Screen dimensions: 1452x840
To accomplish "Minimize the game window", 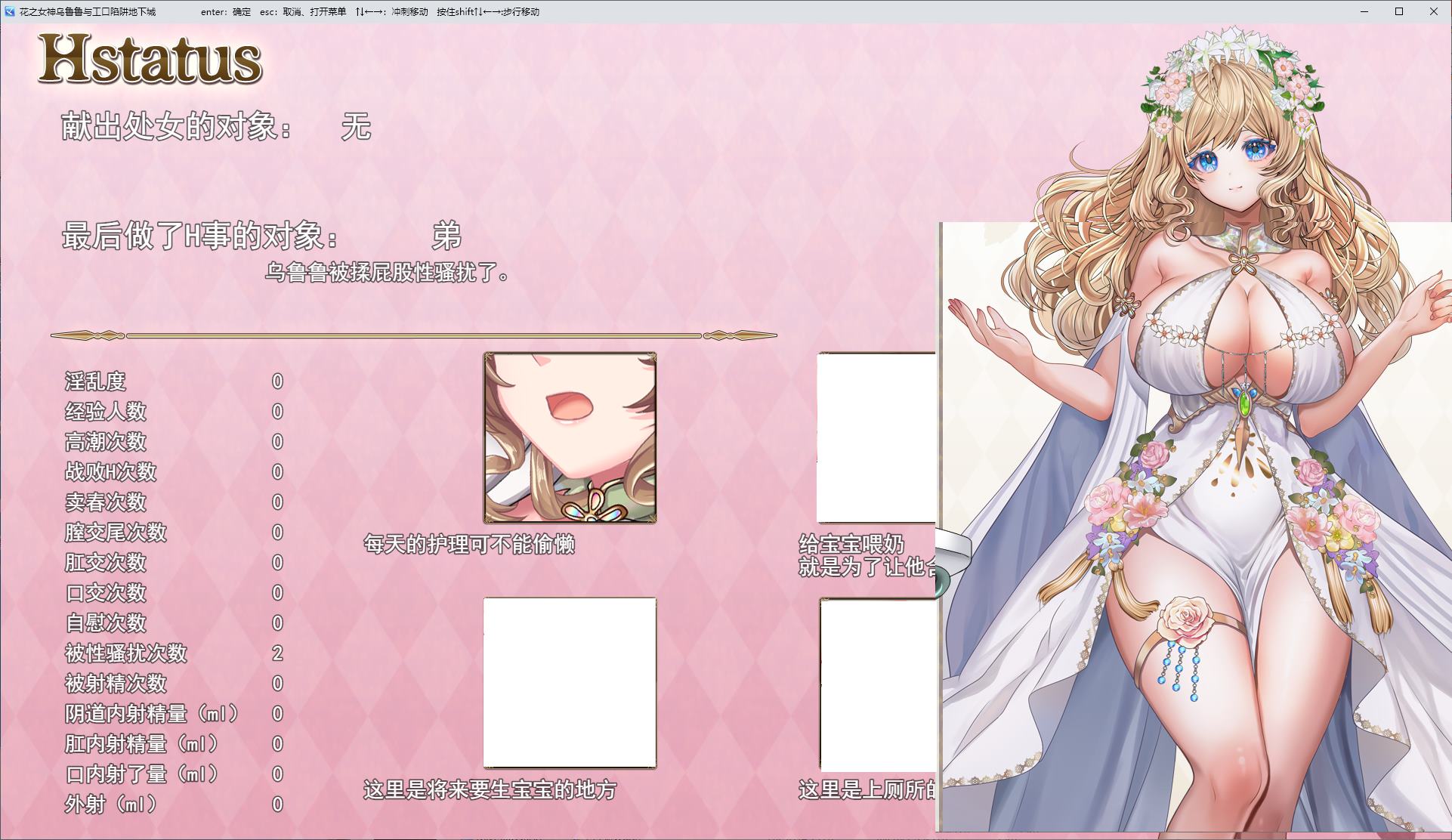I will click(x=1364, y=11).
